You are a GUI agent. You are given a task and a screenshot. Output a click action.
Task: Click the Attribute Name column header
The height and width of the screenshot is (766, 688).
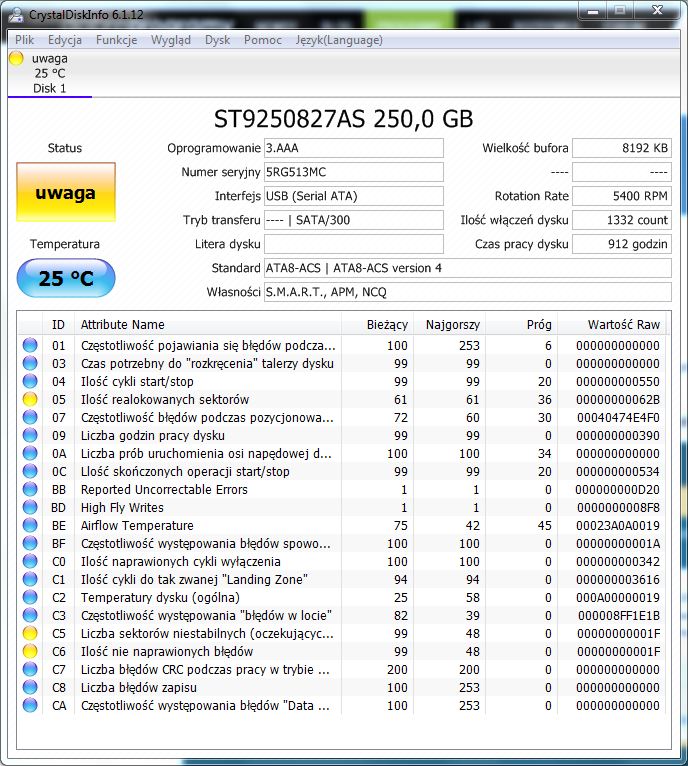pos(208,324)
